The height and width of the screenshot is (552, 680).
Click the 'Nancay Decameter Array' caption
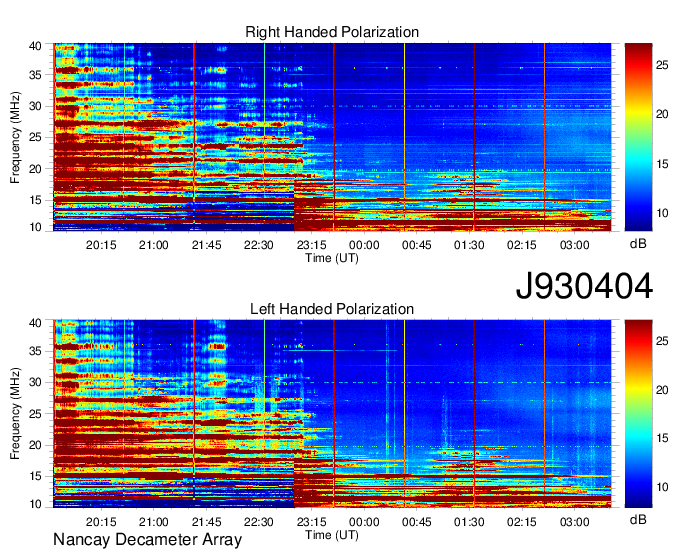click(147, 539)
